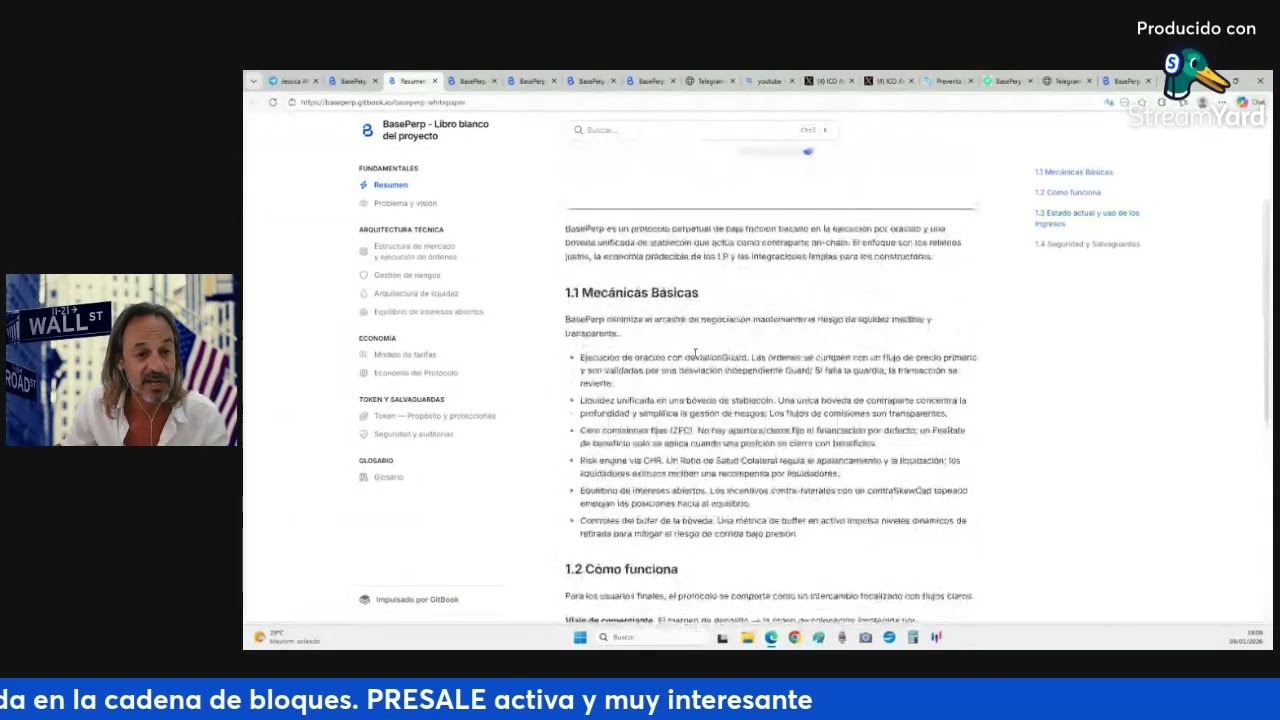Close the Resumen browser tab
Screen dimensions: 1280x720
434,81
